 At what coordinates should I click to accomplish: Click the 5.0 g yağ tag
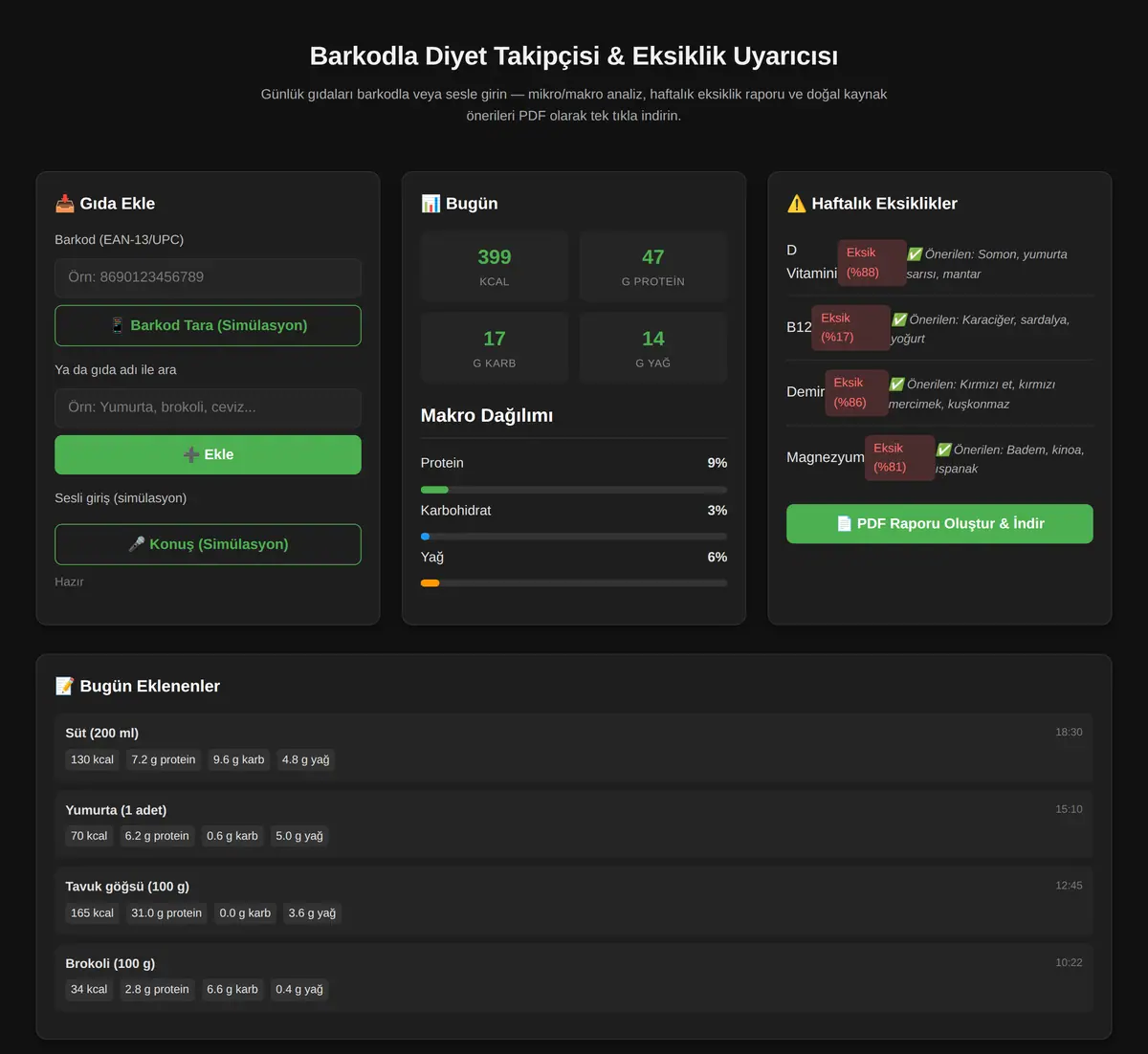pos(299,836)
